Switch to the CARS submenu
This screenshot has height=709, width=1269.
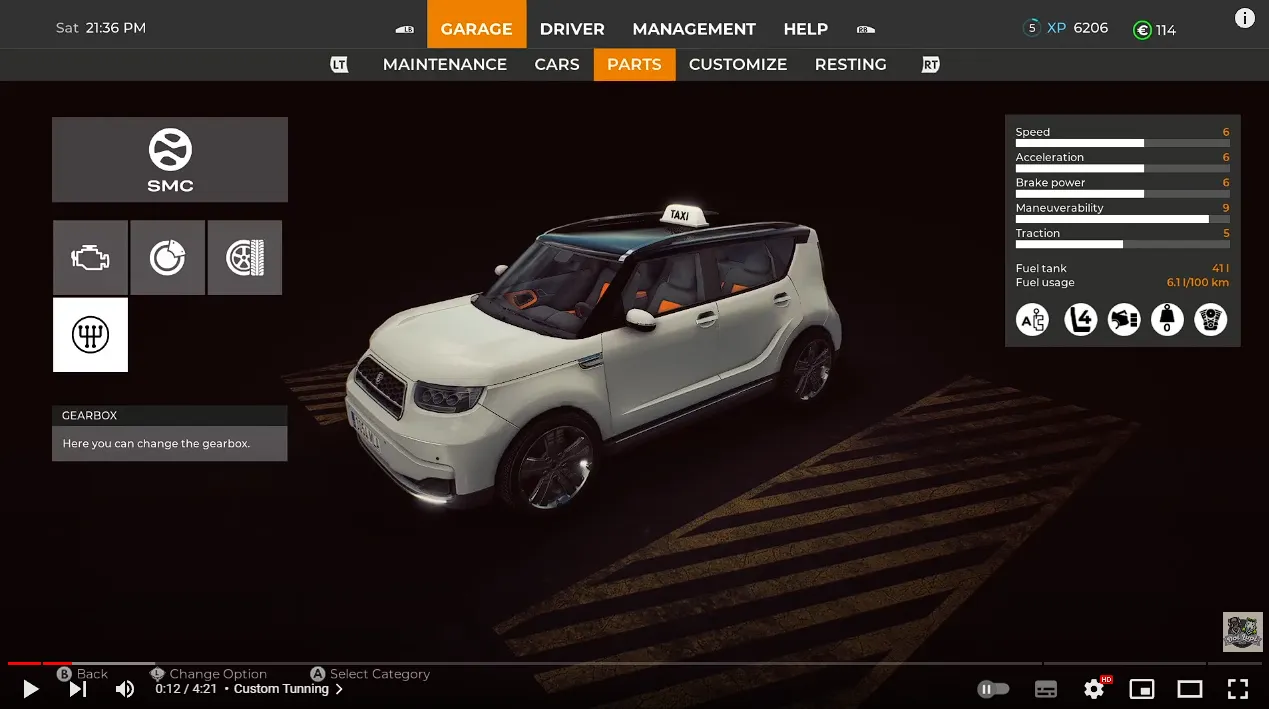pos(557,64)
